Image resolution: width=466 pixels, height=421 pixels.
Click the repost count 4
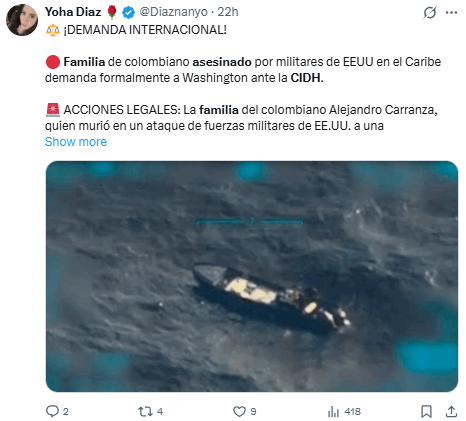point(160,412)
